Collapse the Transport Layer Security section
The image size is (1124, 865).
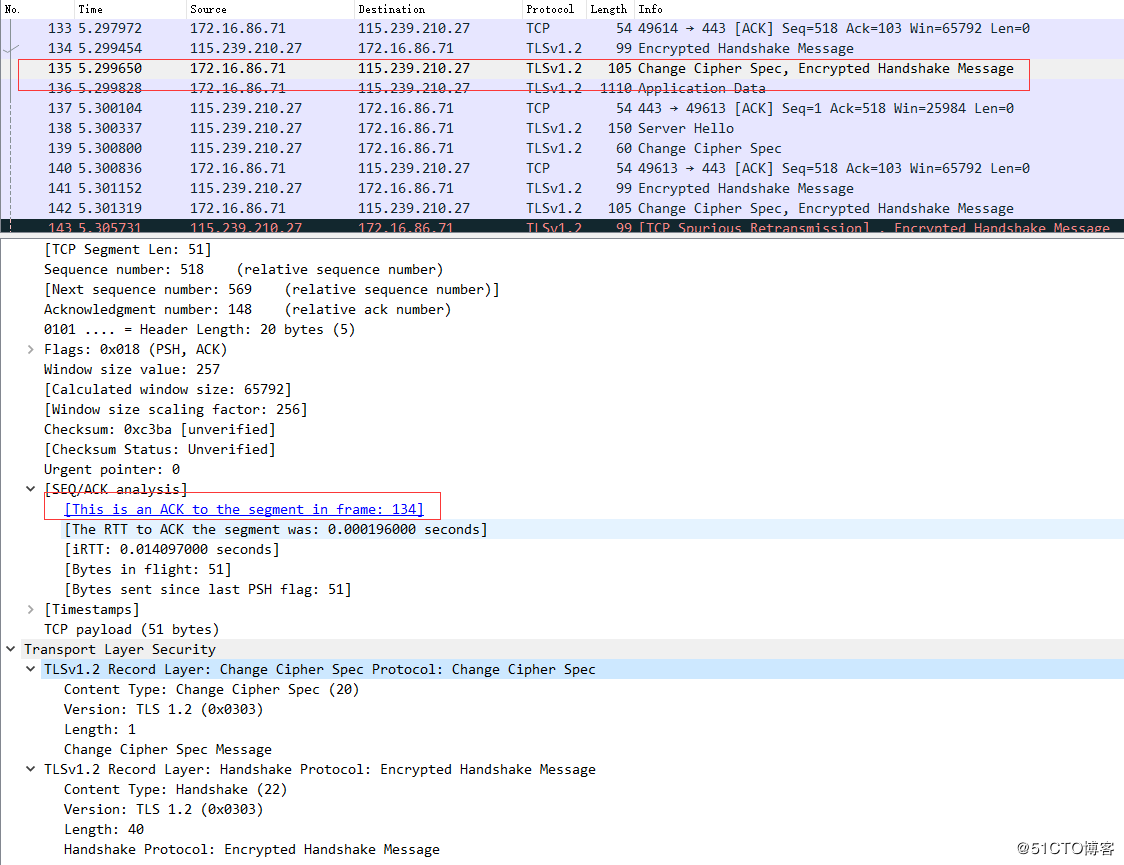coord(10,649)
